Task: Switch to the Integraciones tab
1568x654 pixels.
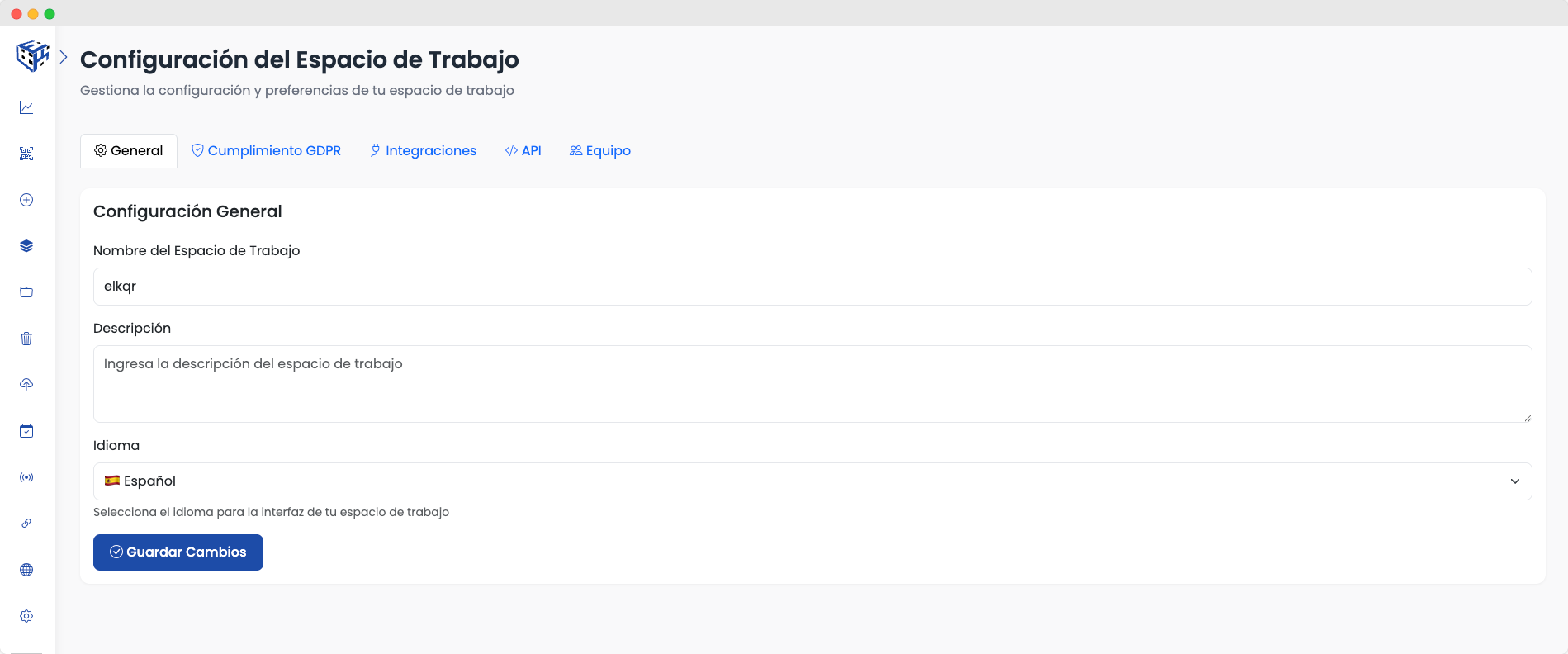Action: (x=423, y=151)
